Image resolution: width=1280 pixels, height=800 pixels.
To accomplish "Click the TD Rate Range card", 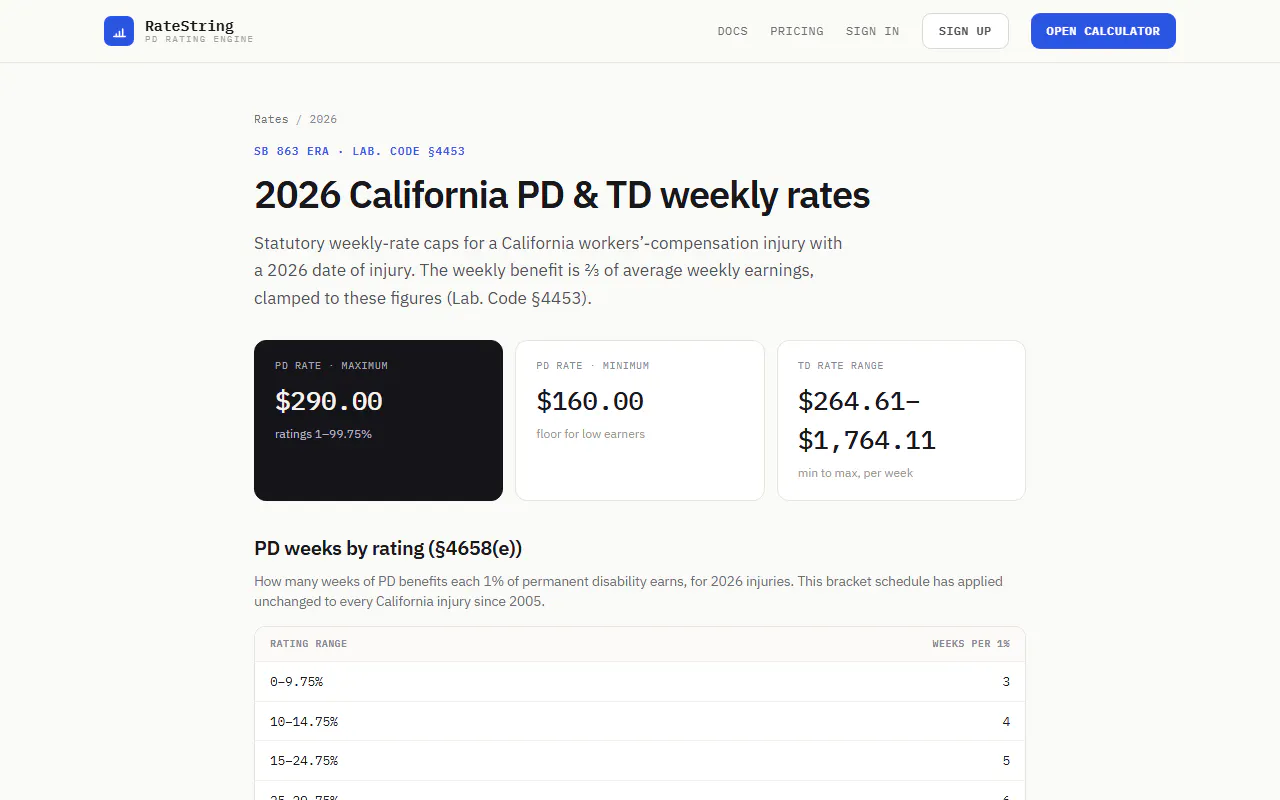I will (901, 420).
